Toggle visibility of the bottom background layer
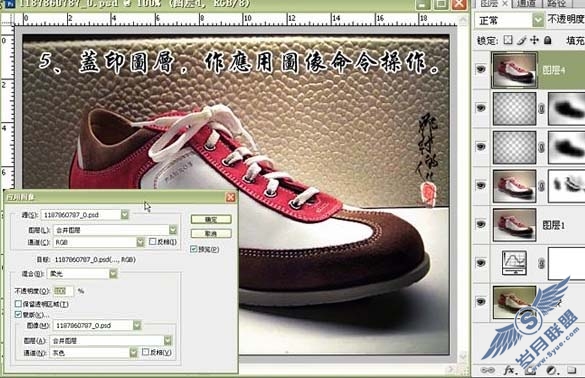This screenshot has height=378, width=585. coord(481,302)
